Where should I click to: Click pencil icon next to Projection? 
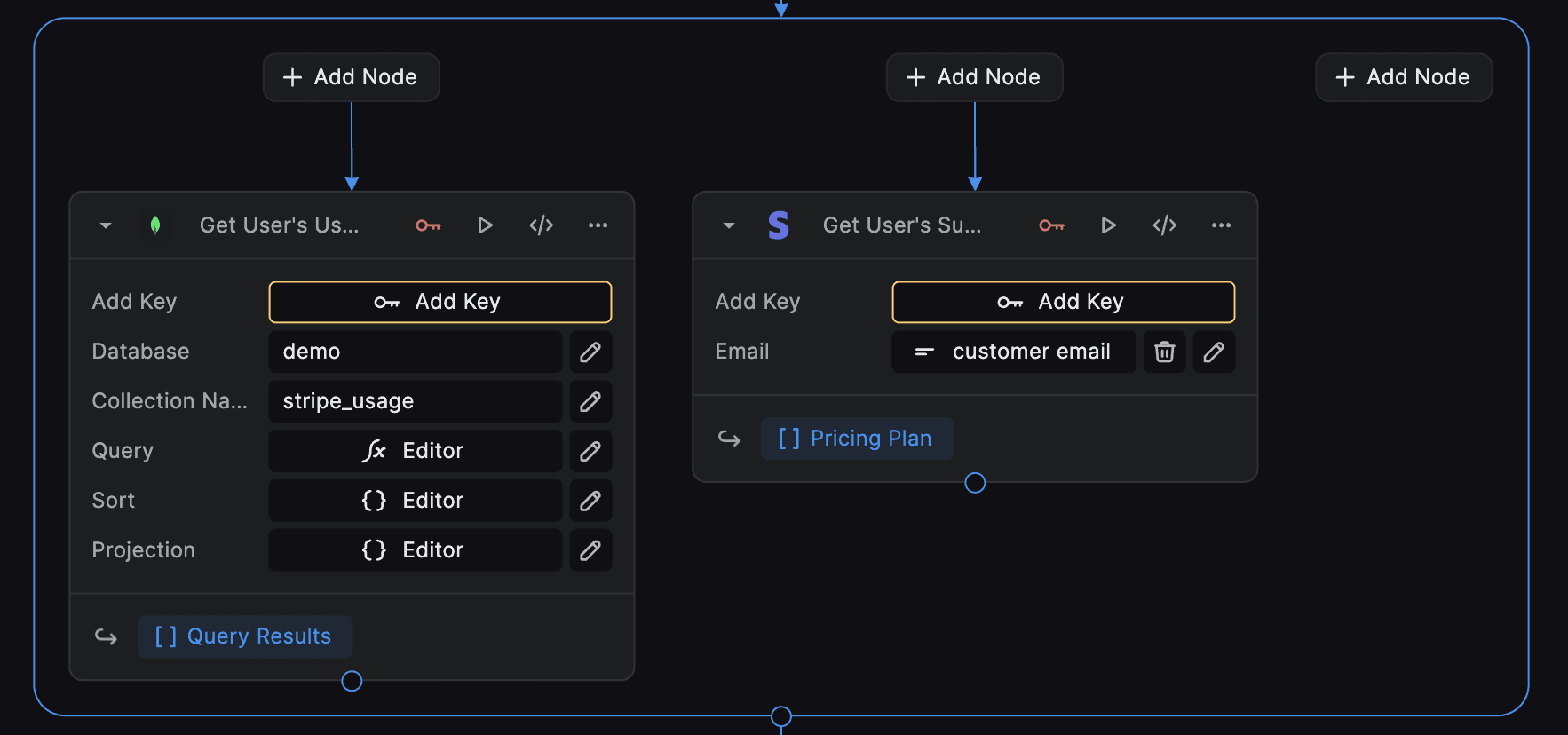click(x=590, y=550)
